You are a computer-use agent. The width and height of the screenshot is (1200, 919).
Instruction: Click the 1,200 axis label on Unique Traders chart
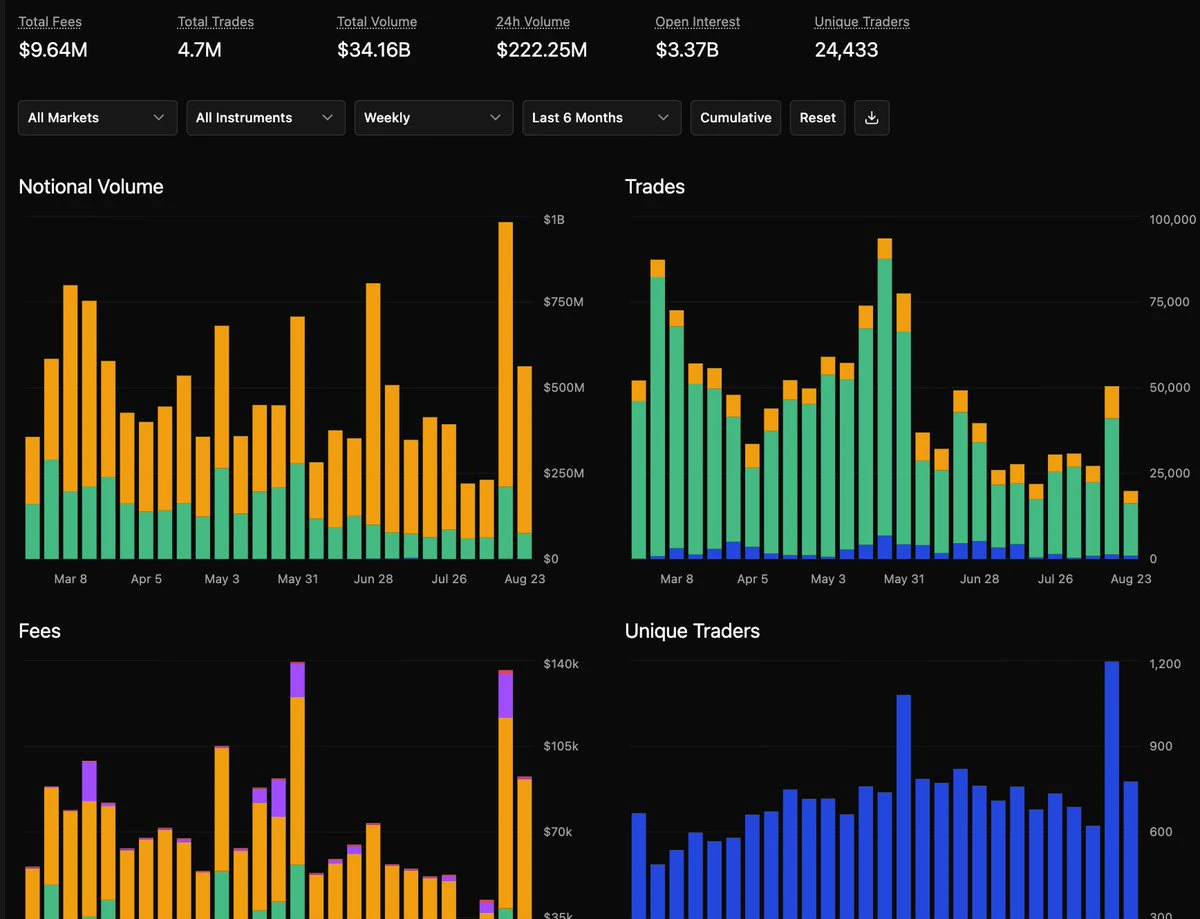(1165, 664)
